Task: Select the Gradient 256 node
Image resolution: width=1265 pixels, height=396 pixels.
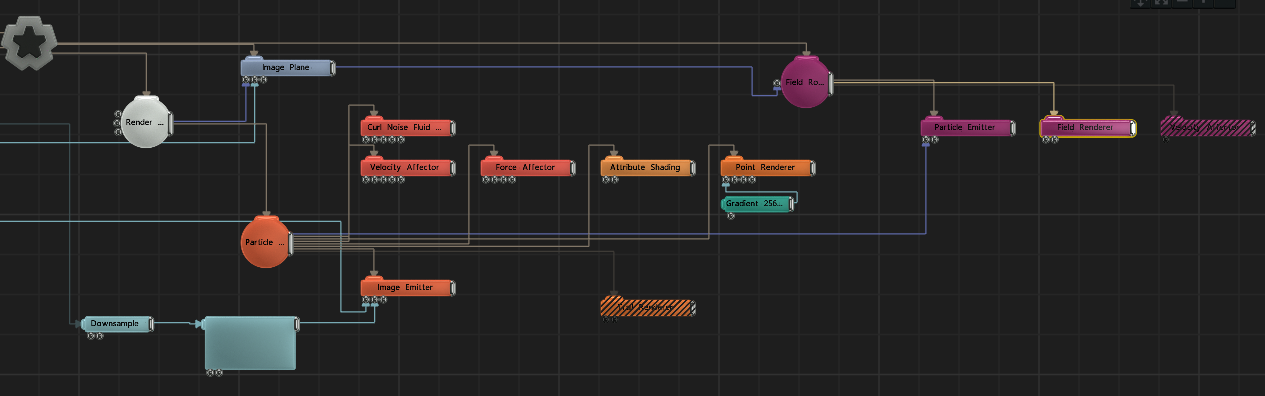Action: coord(756,203)
